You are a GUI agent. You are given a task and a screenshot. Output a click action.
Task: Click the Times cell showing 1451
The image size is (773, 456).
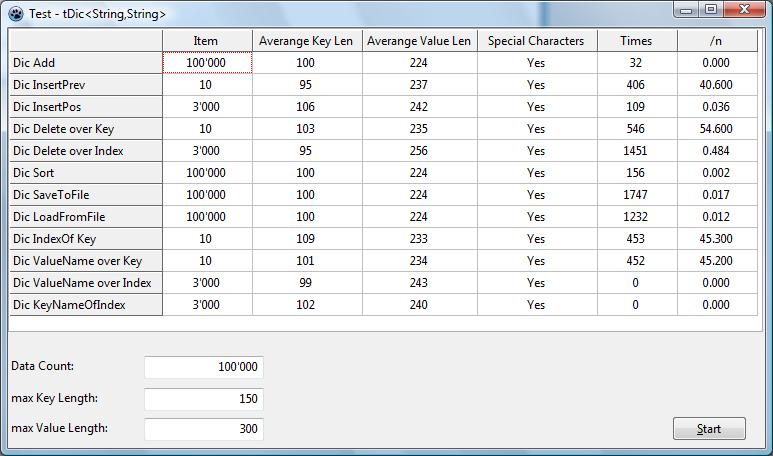(635, 151)
